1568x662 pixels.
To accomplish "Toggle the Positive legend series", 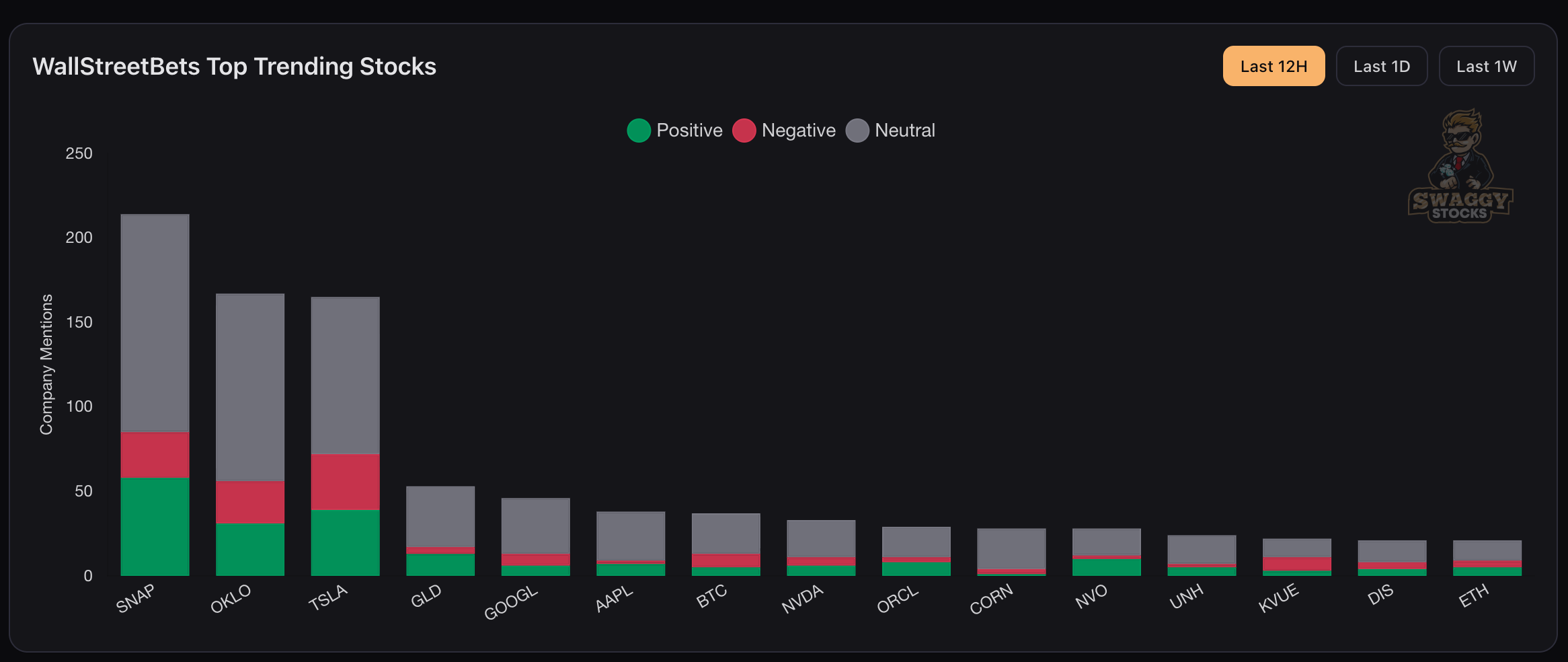I will click(674, 130).
